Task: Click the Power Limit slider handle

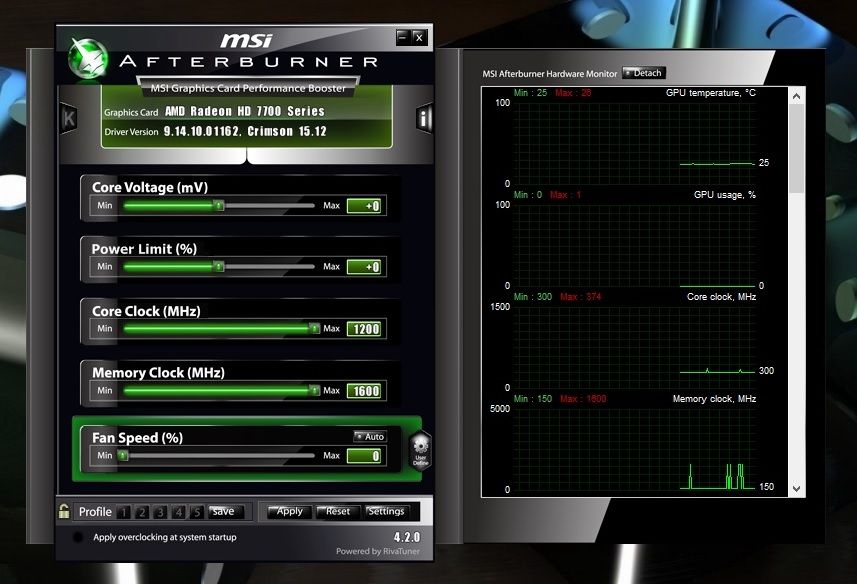Action: (219, 267)
